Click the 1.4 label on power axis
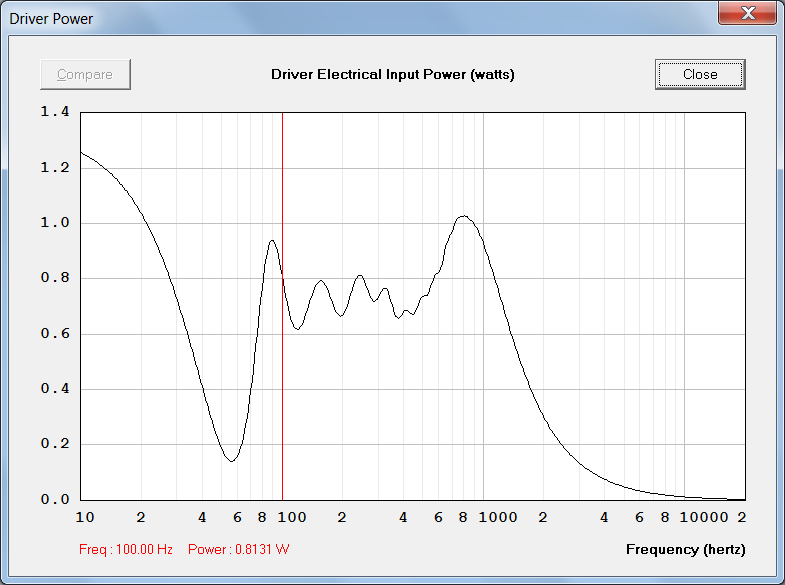This screenshot has height=585, width=785. pyautogui.click(x=55, y=112)
